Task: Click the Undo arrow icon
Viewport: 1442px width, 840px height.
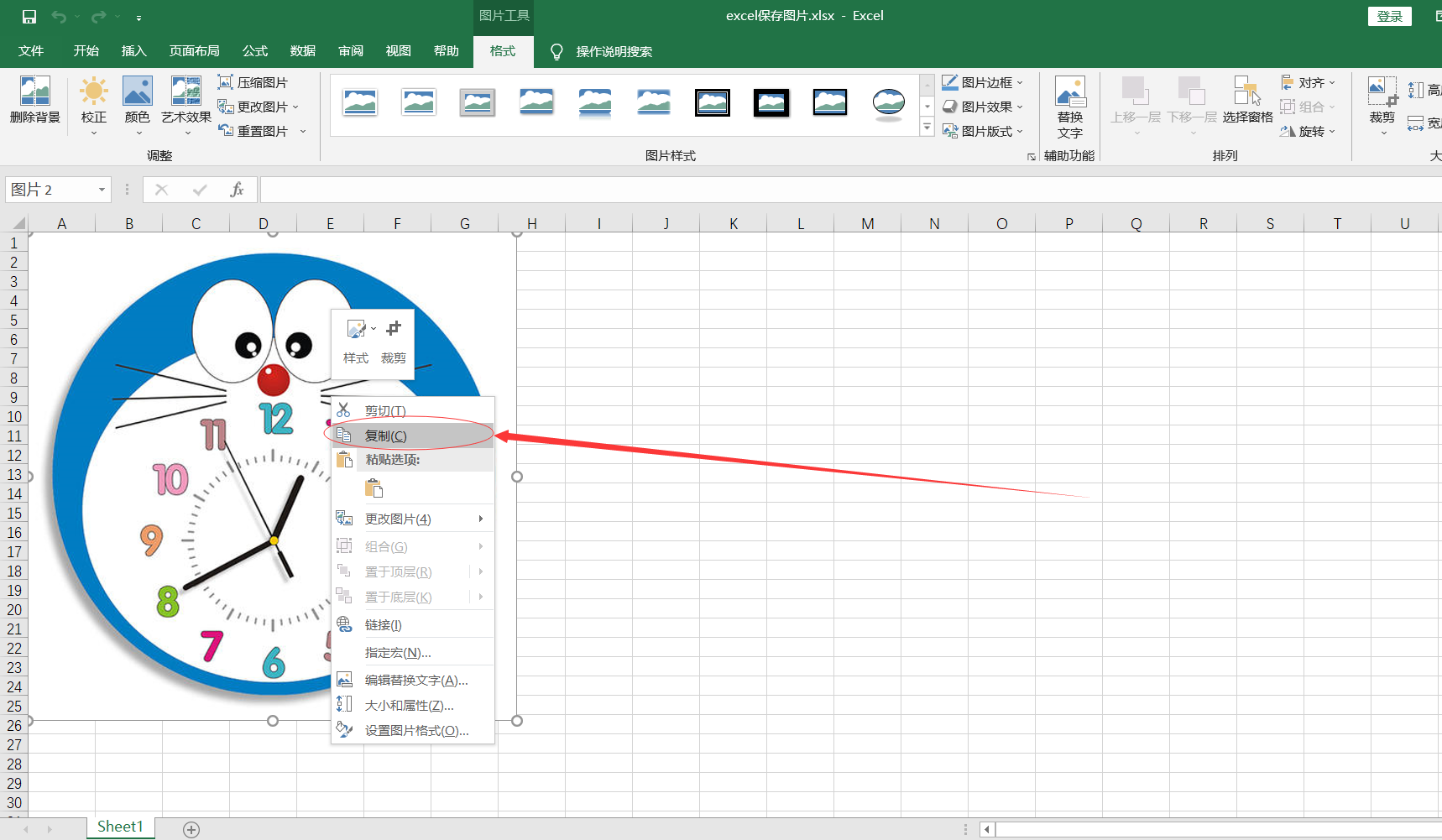Action: coord(58,17)
